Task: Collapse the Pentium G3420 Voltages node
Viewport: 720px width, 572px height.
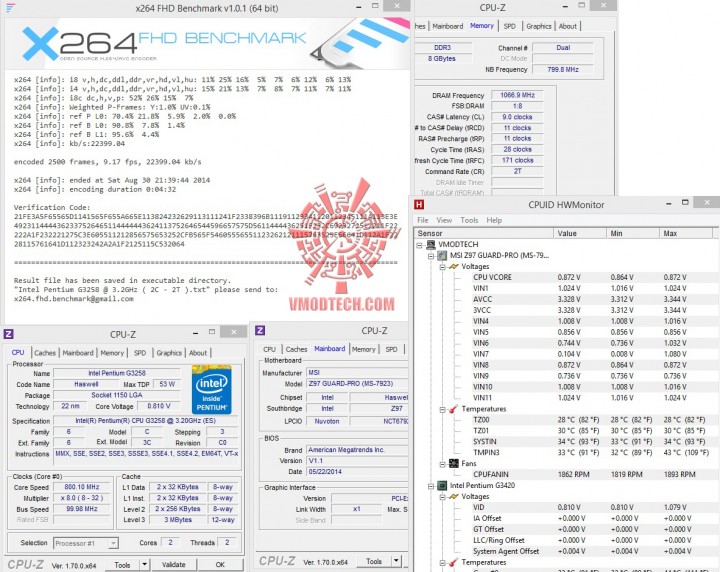Action: (442, 497)
